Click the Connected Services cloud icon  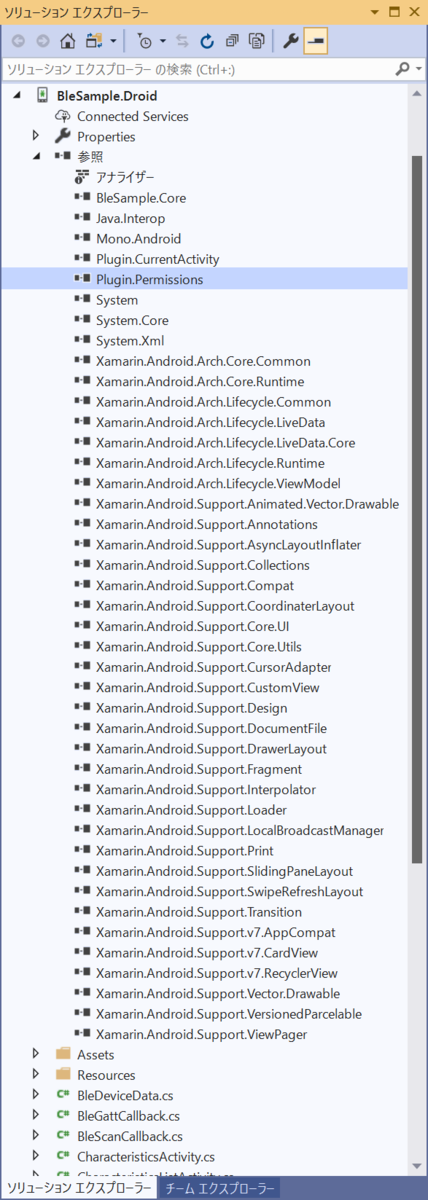62,116
